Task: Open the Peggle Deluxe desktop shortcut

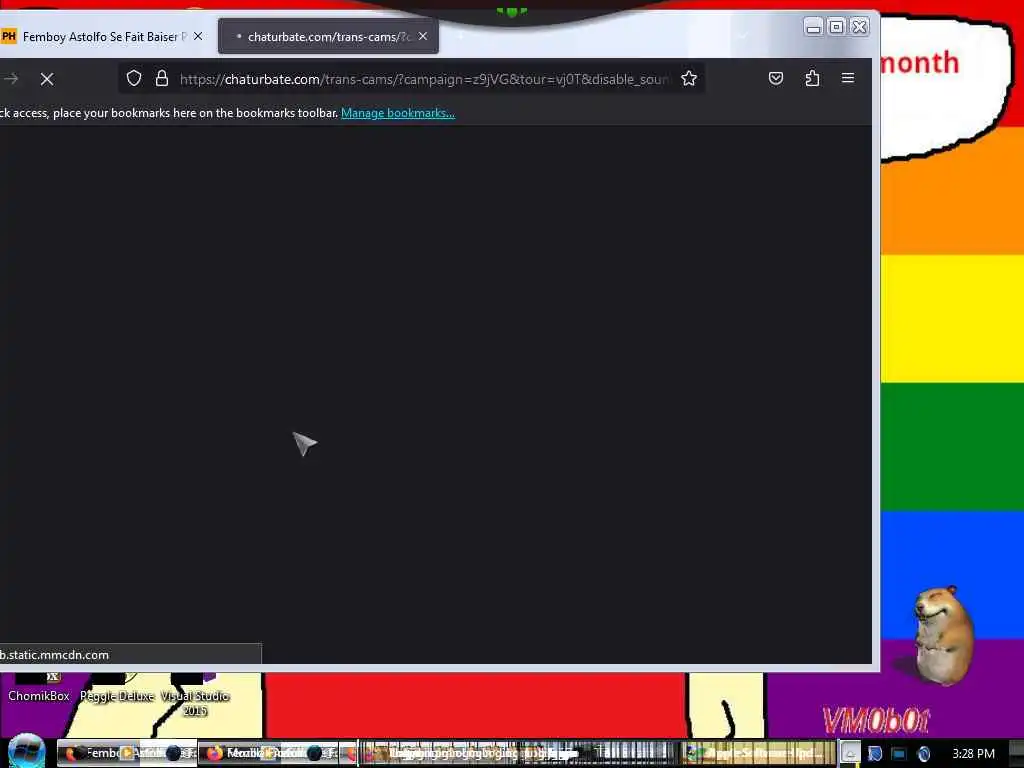Action: click(x=117, y=689)
